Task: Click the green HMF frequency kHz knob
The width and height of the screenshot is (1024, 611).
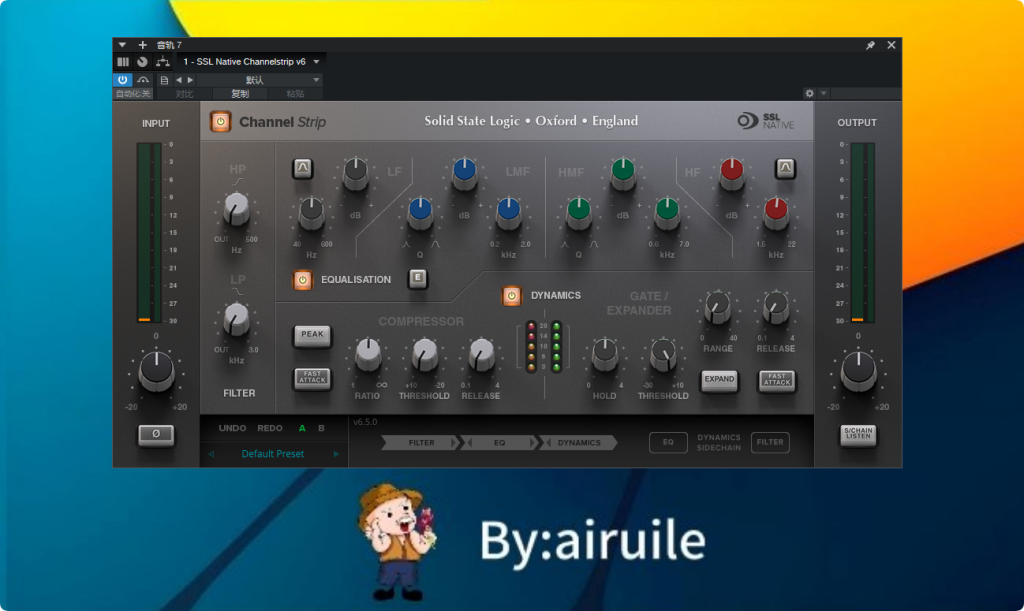Action: pos(667,213)
